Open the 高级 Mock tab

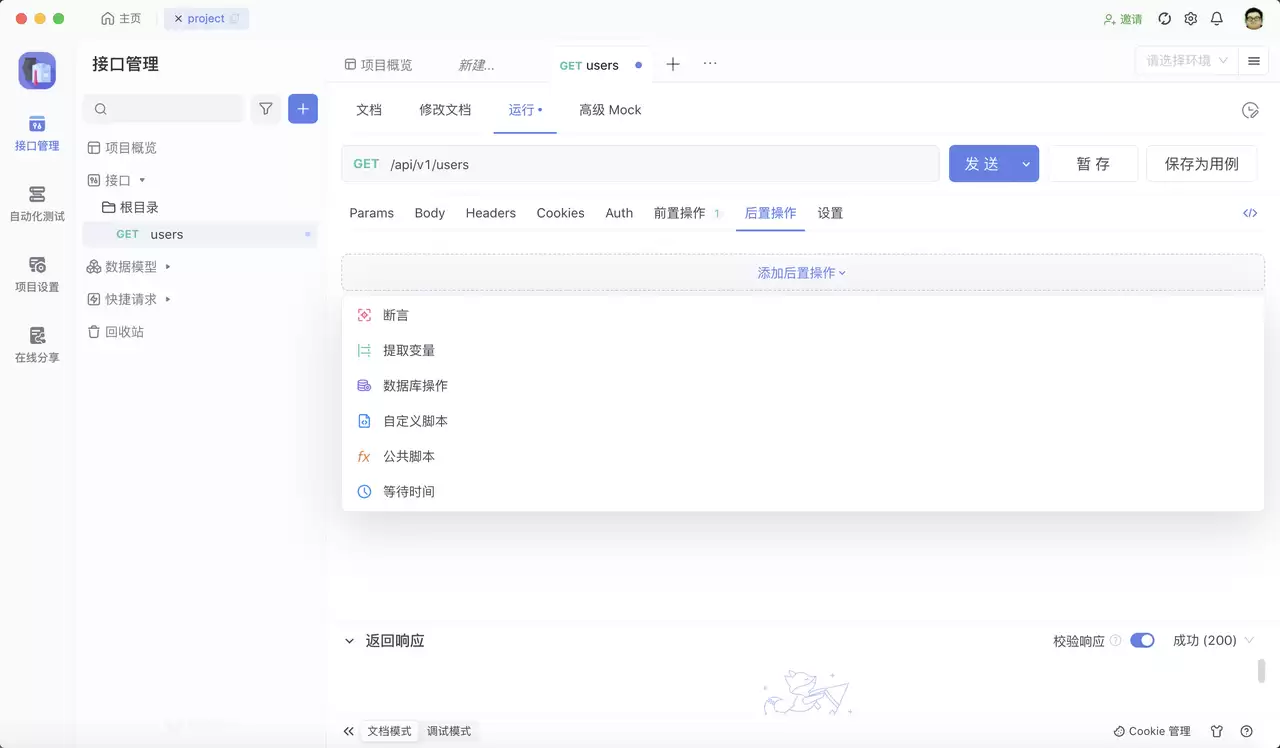click(x=610, y=110)
